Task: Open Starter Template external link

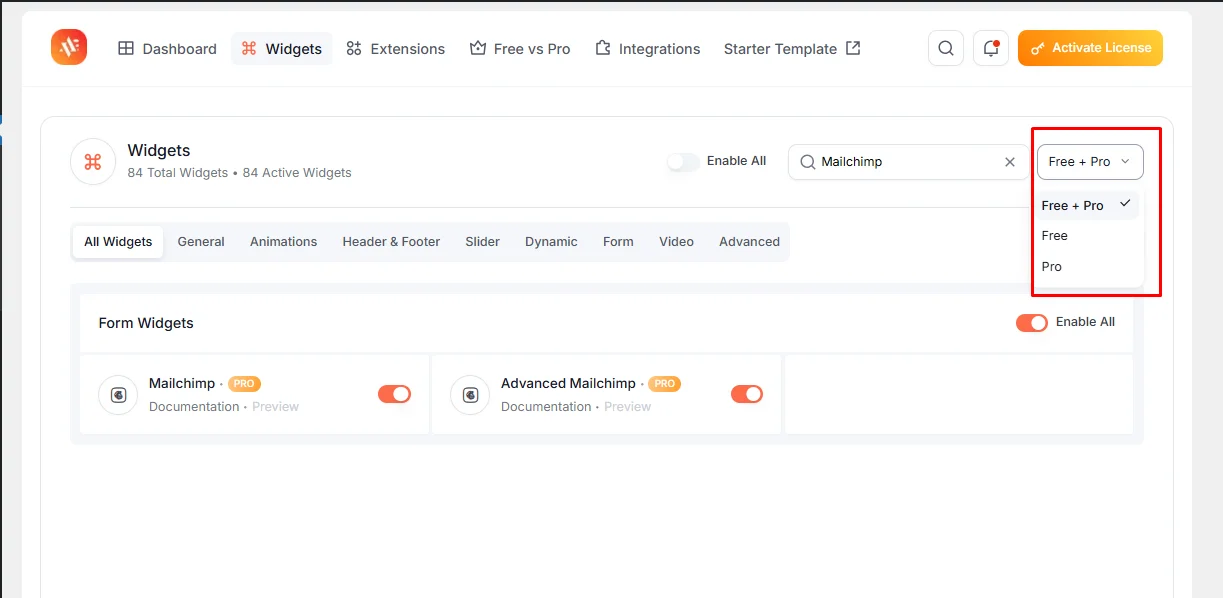Action: pos(791,49)
